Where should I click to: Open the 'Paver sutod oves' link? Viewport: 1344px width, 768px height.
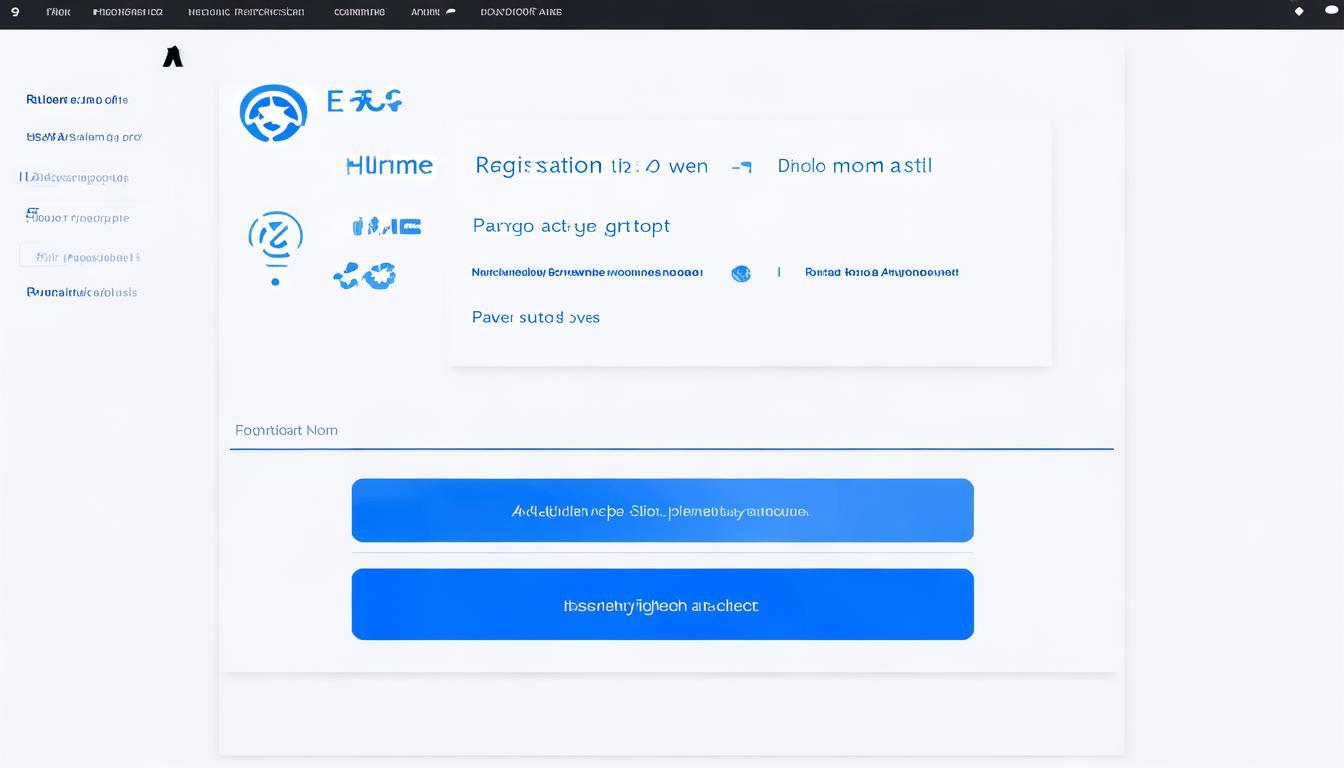tap(536, 318)
